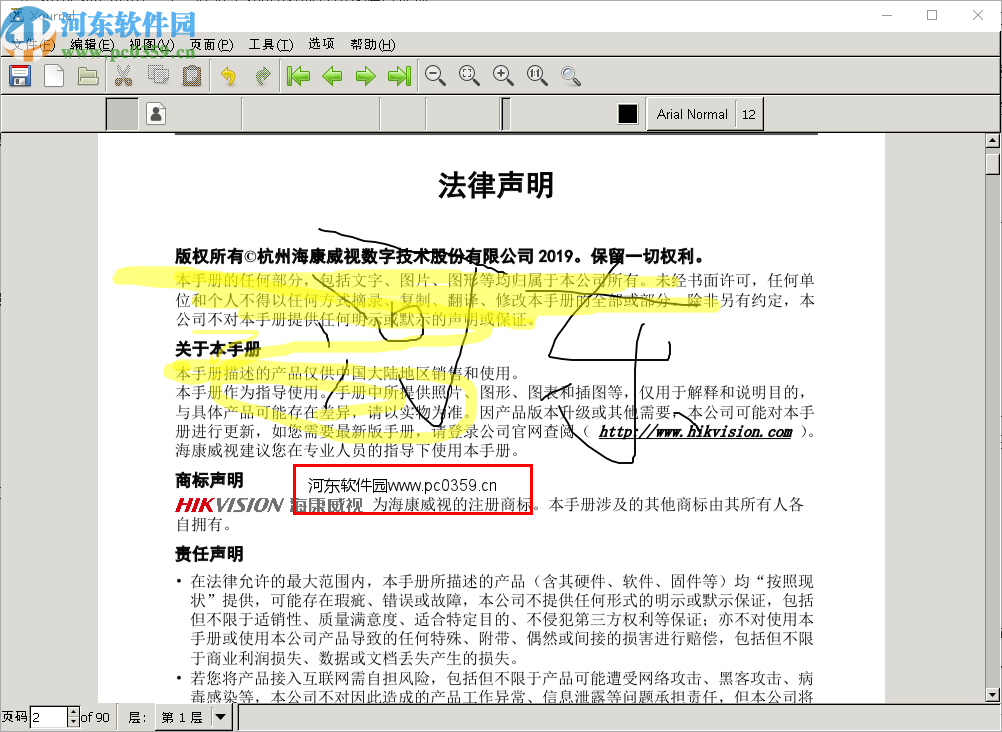This screenshot has width=1002, height=732.
Task: Zoom out of the document
Action: [435, 75]
